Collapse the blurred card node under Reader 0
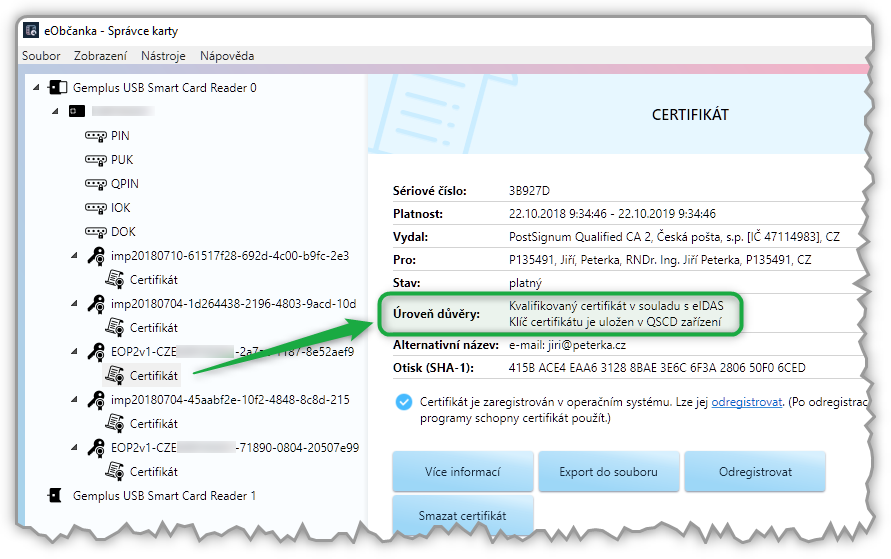Image resolution: width=891 pixels, height=559 pixels. click(x=55, y=111)
